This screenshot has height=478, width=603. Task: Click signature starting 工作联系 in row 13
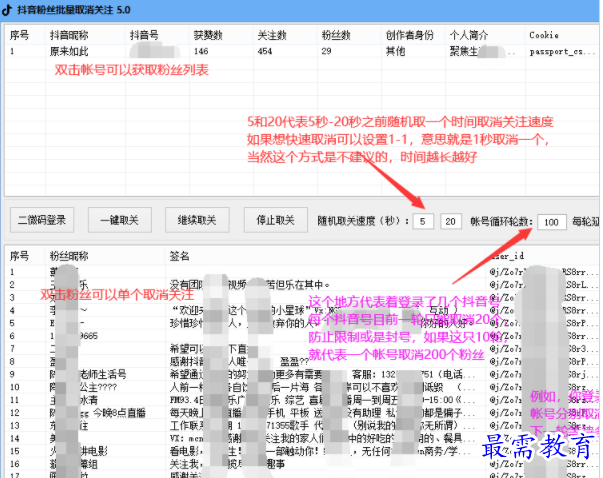(323, 426)
